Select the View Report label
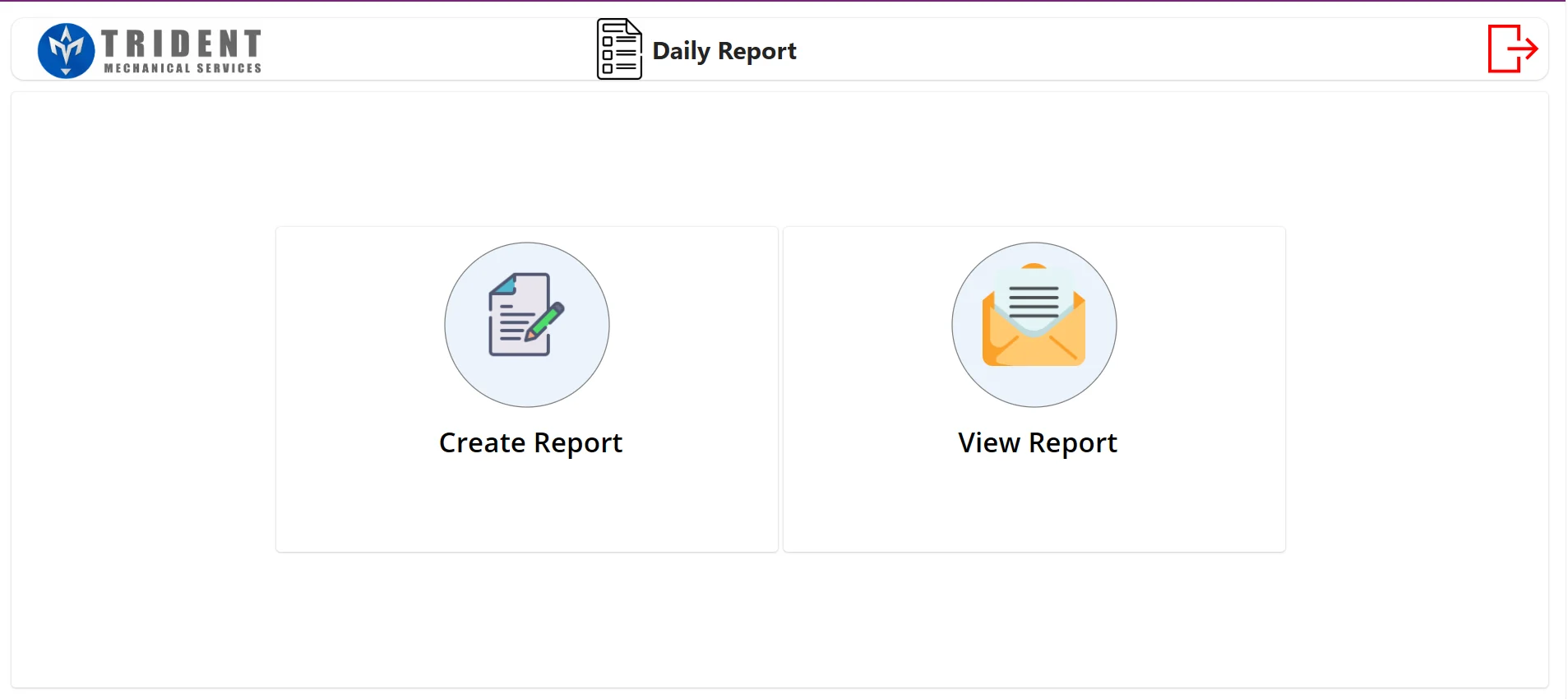The width and height of the screenshot is (1568, 699). point(1038,443)
